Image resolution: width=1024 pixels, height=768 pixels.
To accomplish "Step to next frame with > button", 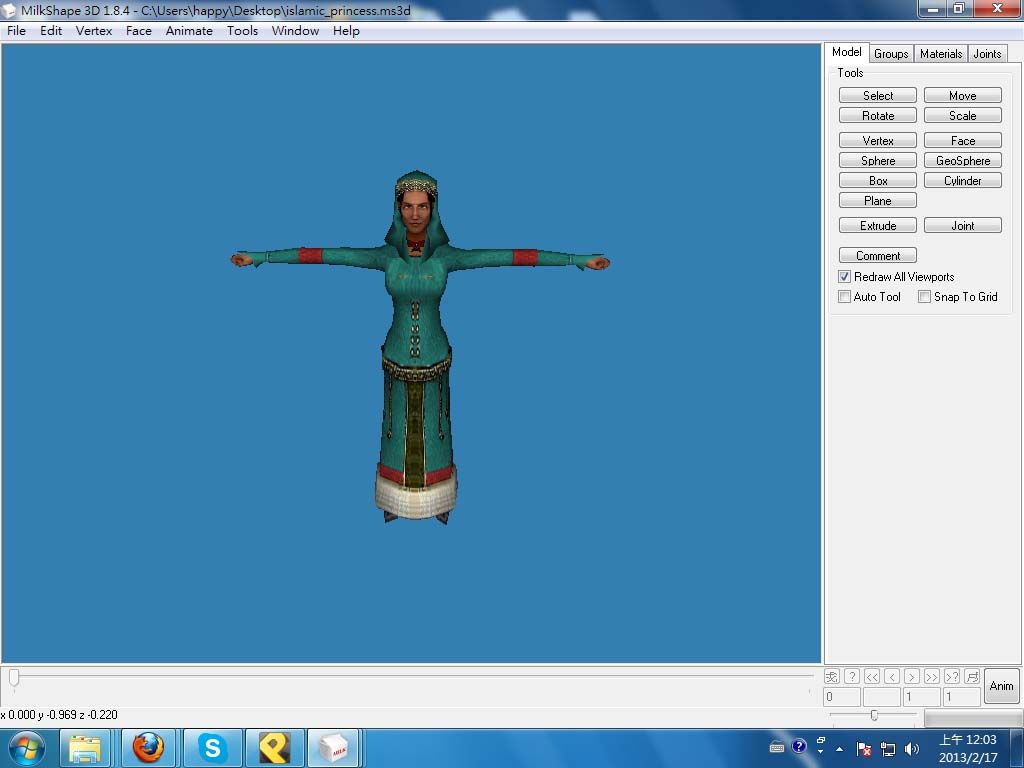I will (x=912, y=677).
